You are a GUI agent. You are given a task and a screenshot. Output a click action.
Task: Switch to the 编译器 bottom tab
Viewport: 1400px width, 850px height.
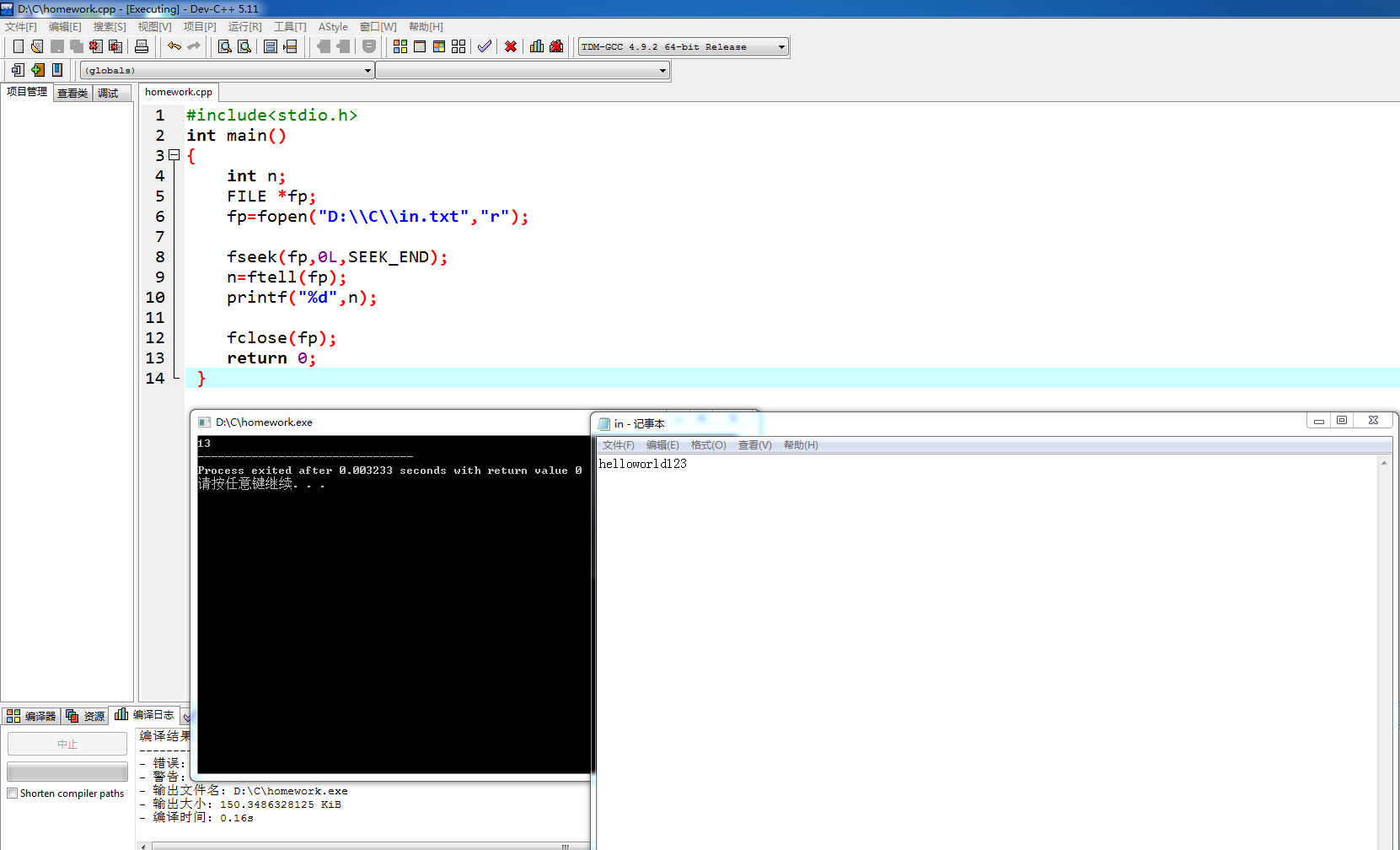(31, 716)
